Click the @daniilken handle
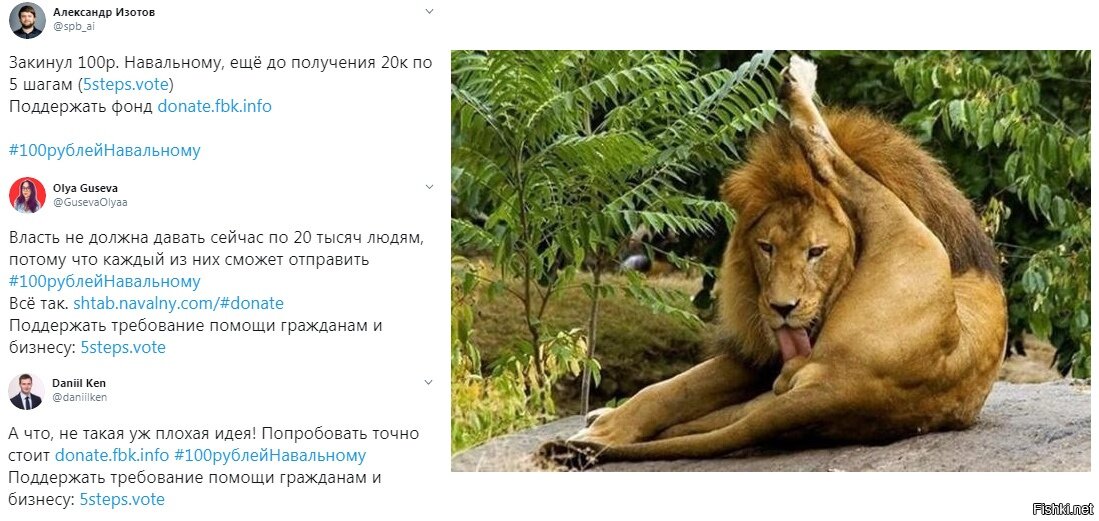Image resolution: width=1099 pixels, height=521 pixels. click(79, 398)
